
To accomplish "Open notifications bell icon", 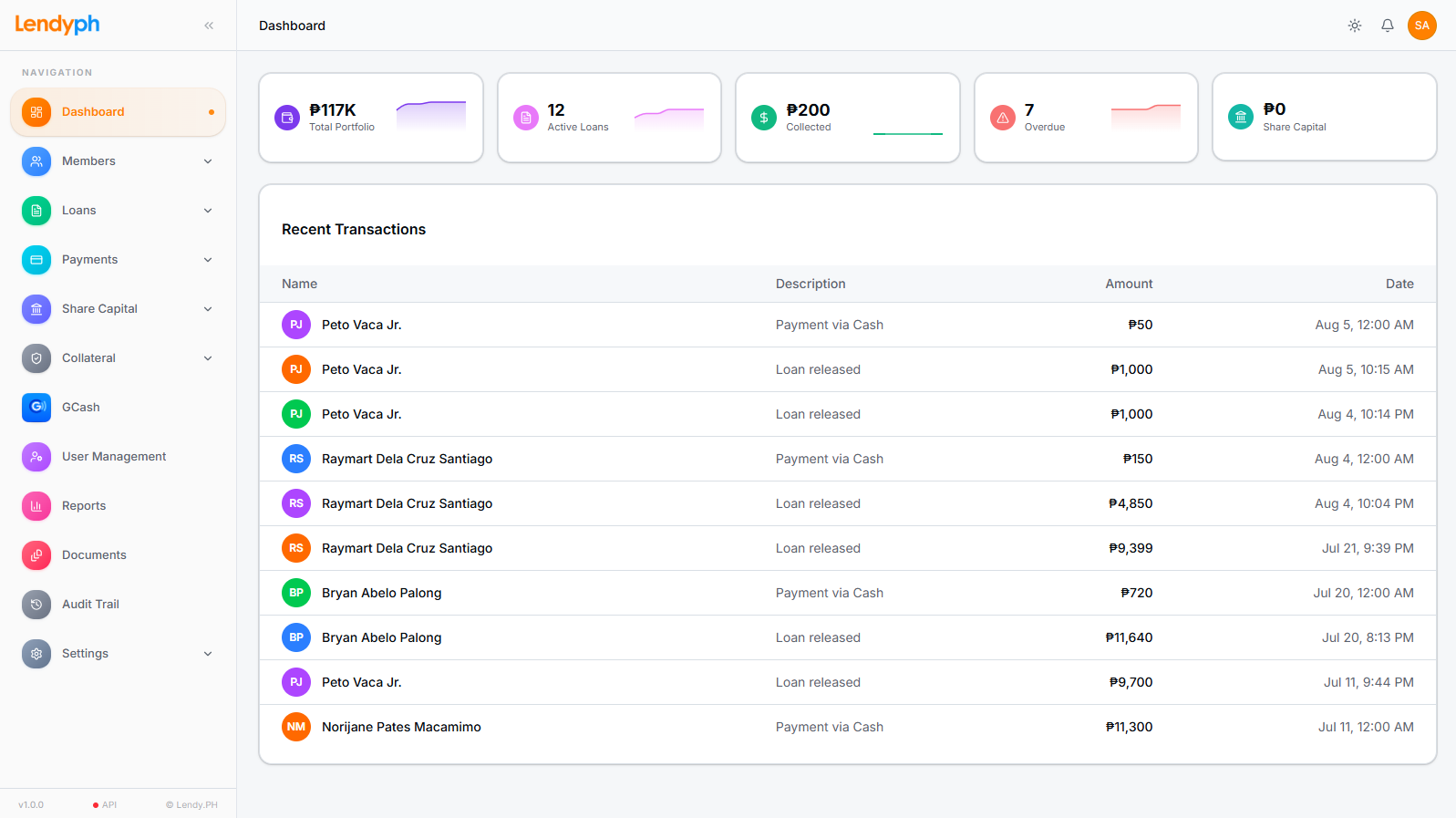I will tap(1388, 26).
